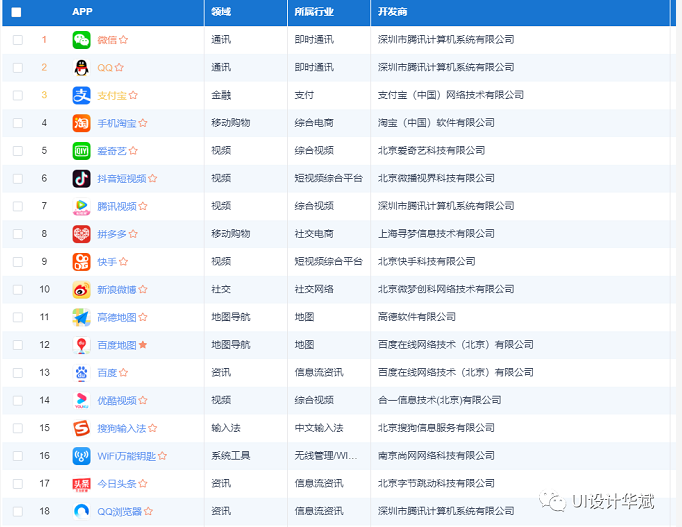Check the box for row 2 QQ
This screenshot has height=527, width=682.
coord(18,68)
